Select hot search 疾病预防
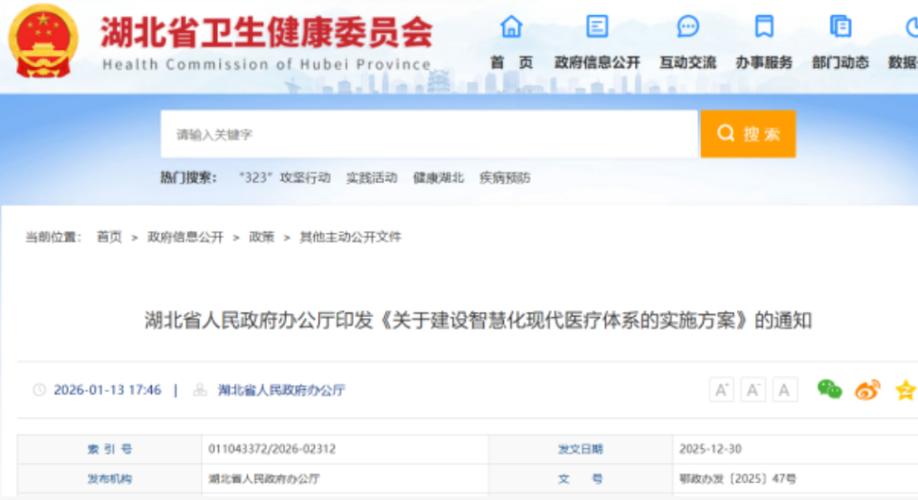This screenshot has height=500, width=918. click(x=505, y=177)
